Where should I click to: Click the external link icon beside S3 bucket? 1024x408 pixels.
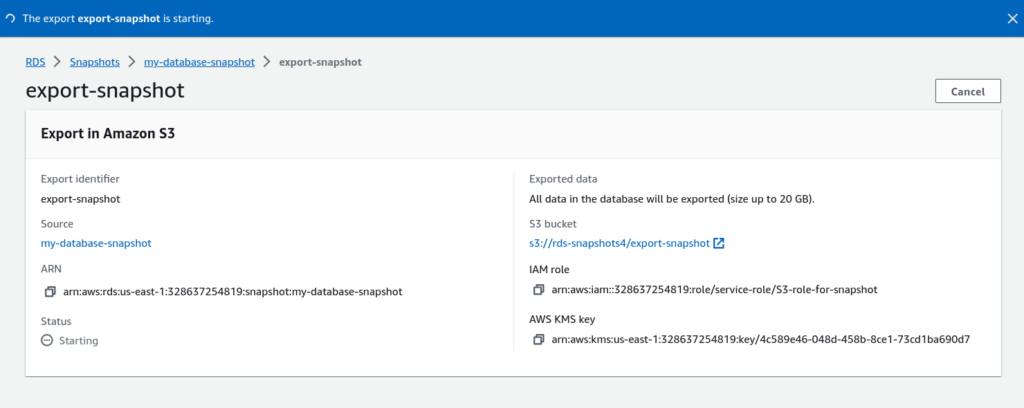coord(719,243)
